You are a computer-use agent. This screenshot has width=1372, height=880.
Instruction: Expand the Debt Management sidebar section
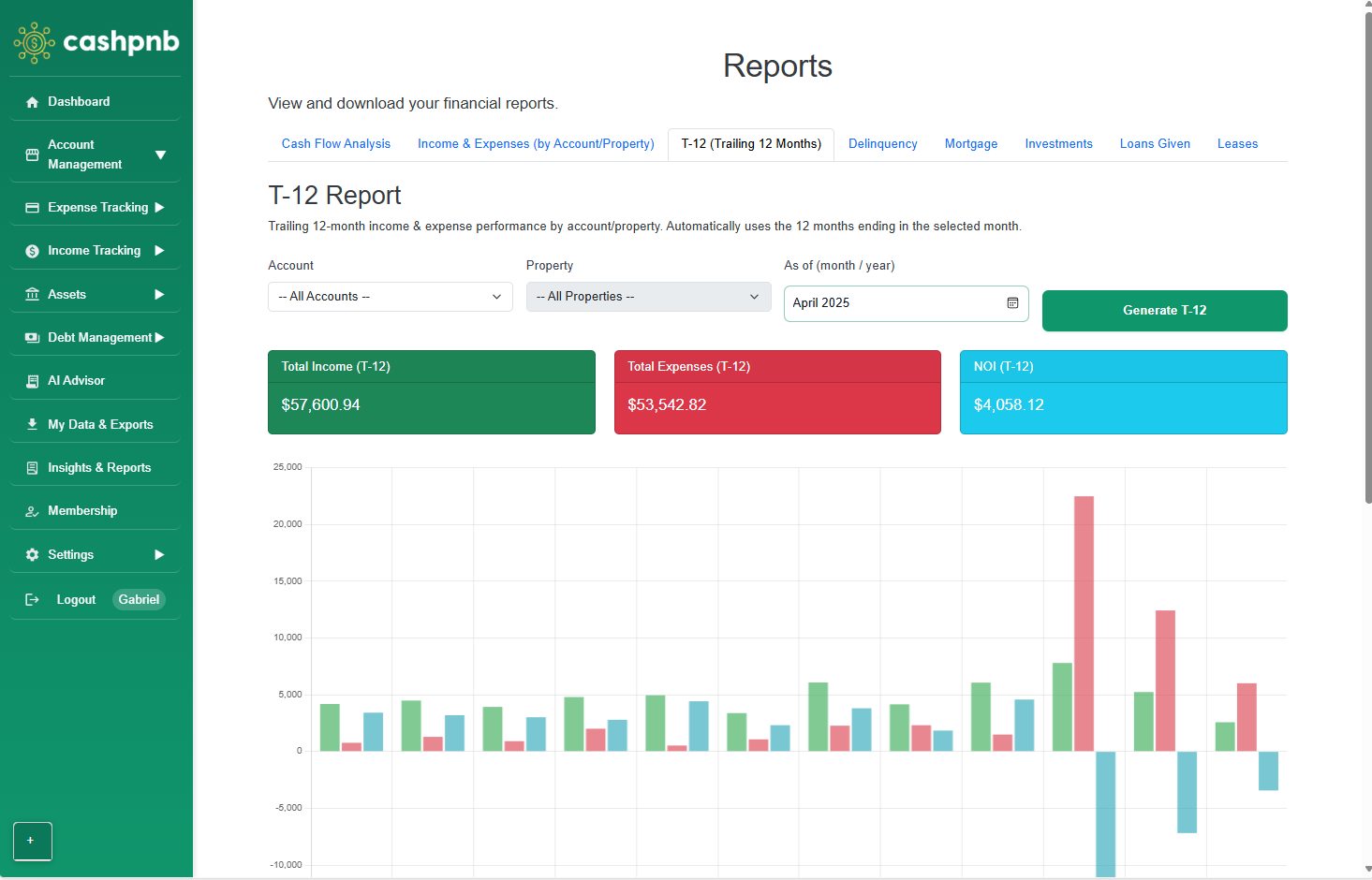(x=159, y=337)
